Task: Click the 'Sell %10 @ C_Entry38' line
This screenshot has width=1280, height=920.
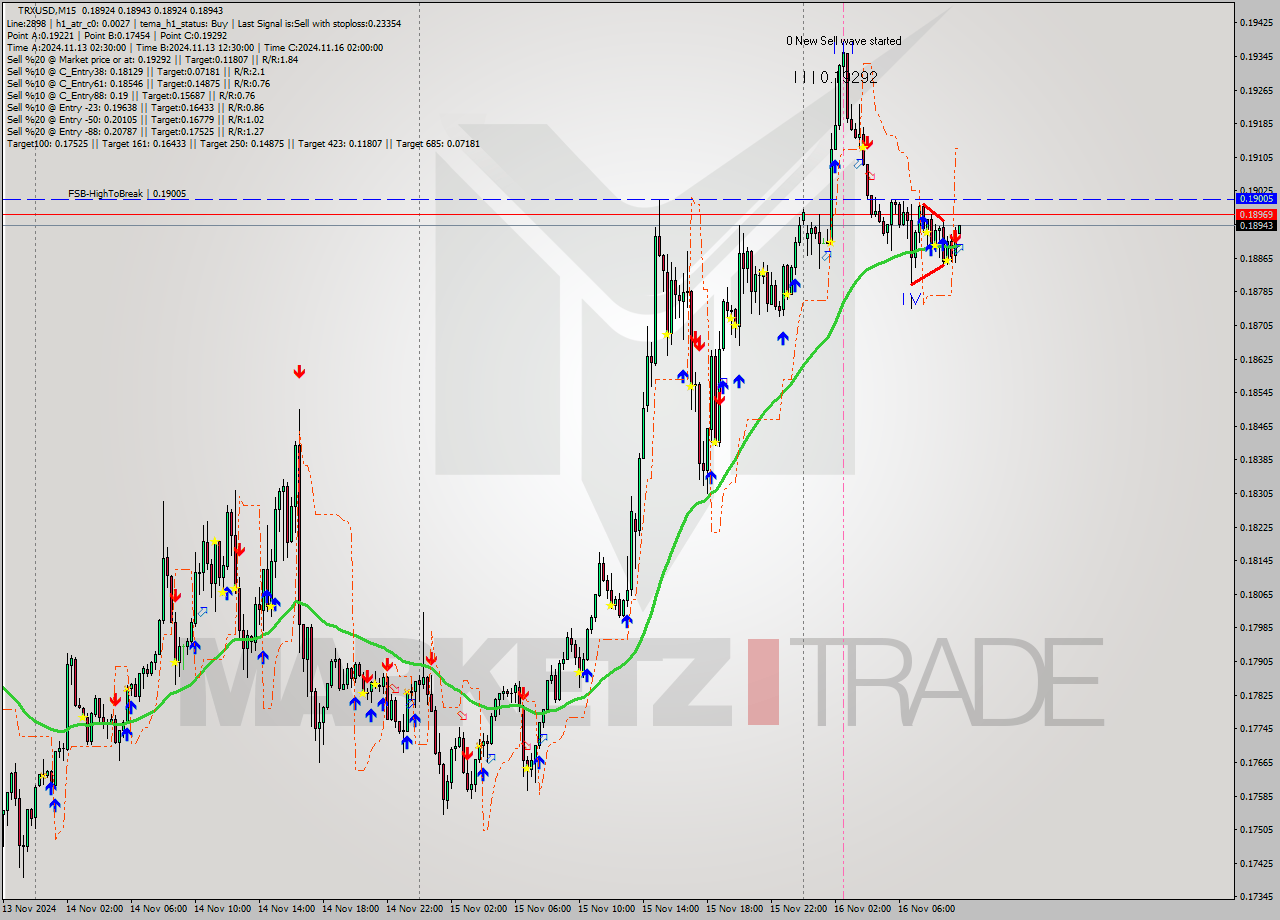Action: click(135, 70)
